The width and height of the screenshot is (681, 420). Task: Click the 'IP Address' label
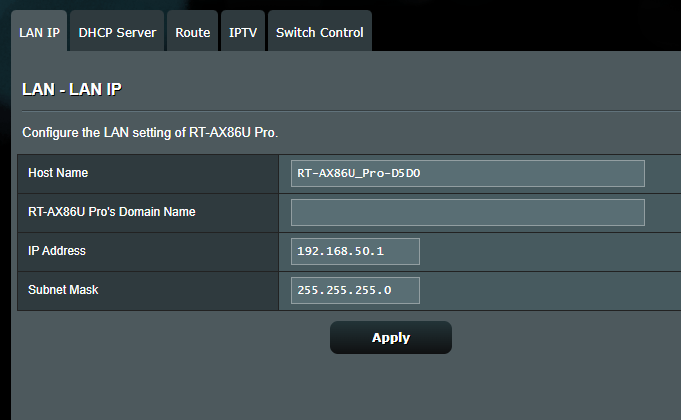click(57, 251)
